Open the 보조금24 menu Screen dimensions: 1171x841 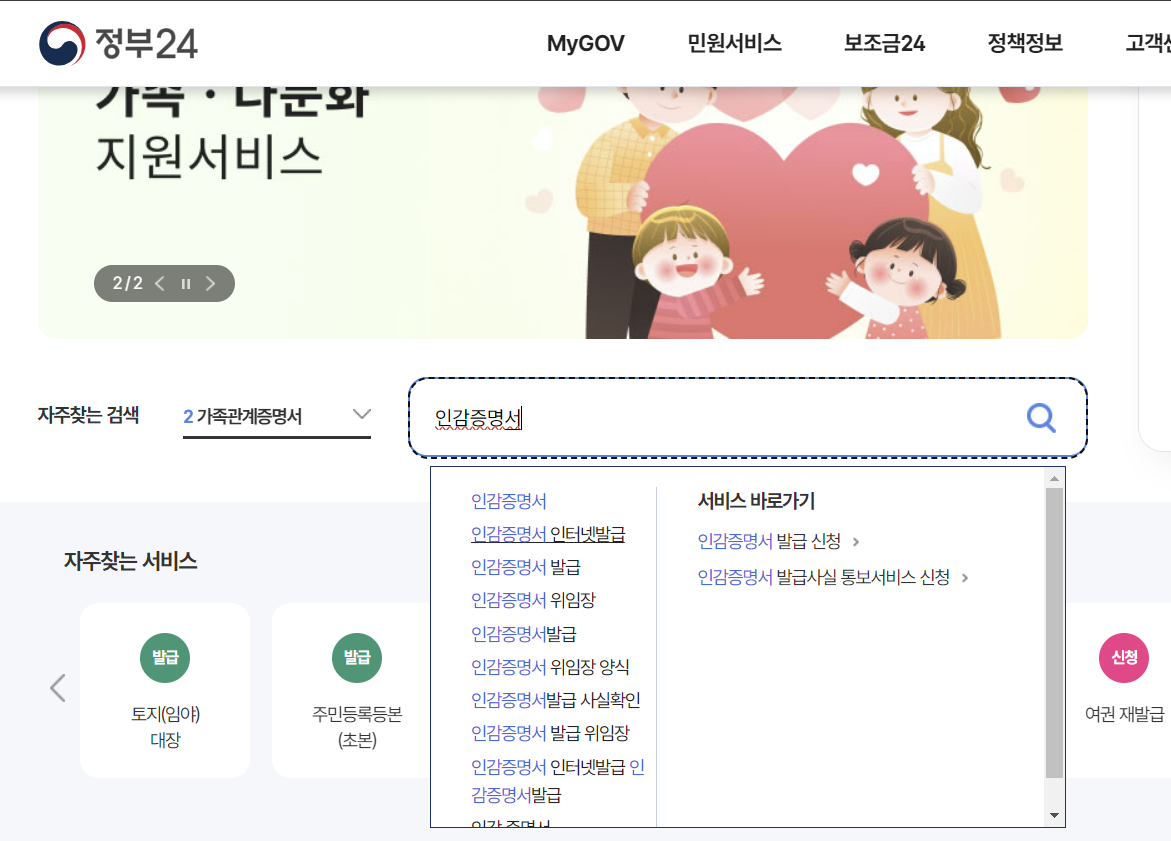[x=884, y=43]
